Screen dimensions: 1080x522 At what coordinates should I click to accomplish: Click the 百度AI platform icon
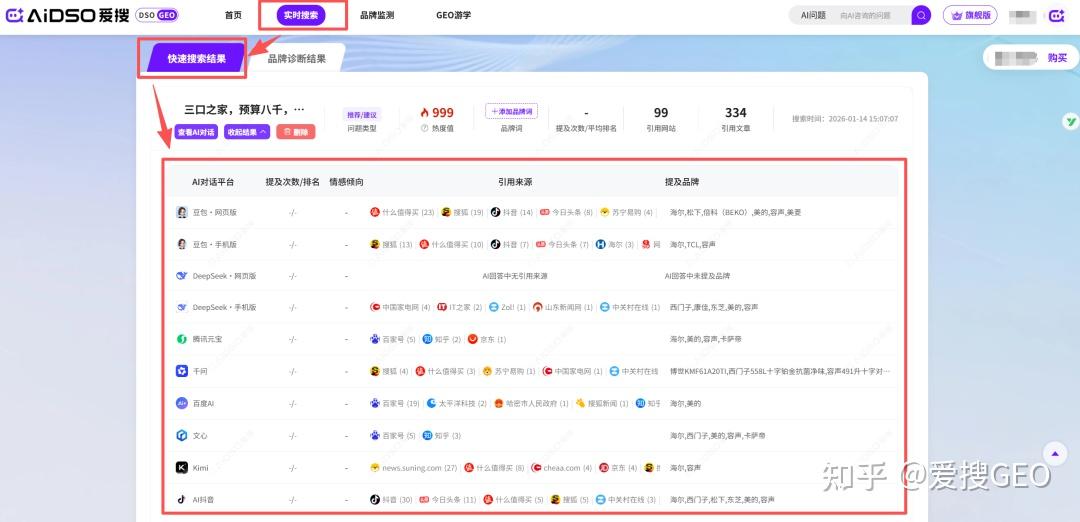tap(182, 403)
